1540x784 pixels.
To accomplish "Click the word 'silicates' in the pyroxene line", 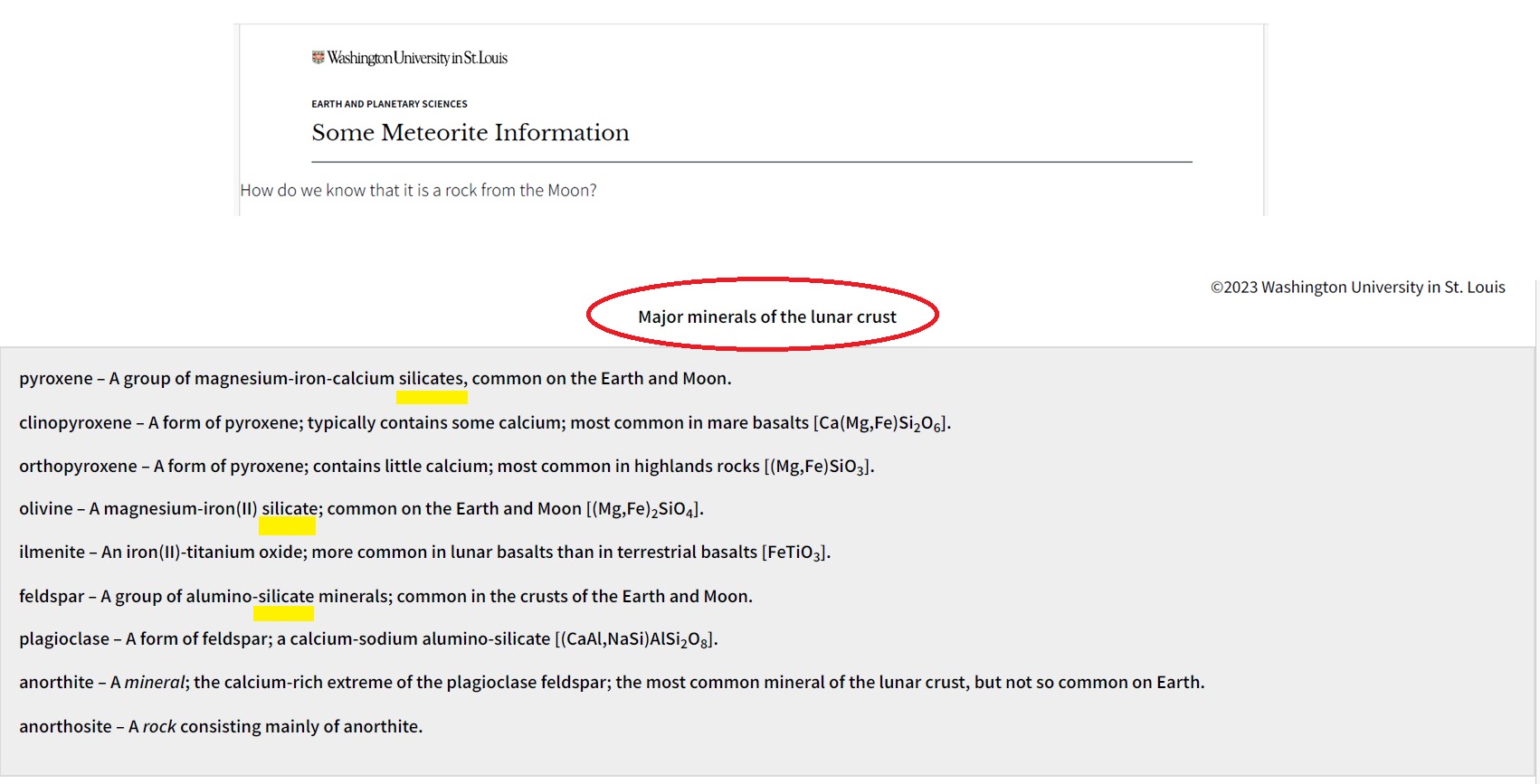I will click(x=432, y=378).
